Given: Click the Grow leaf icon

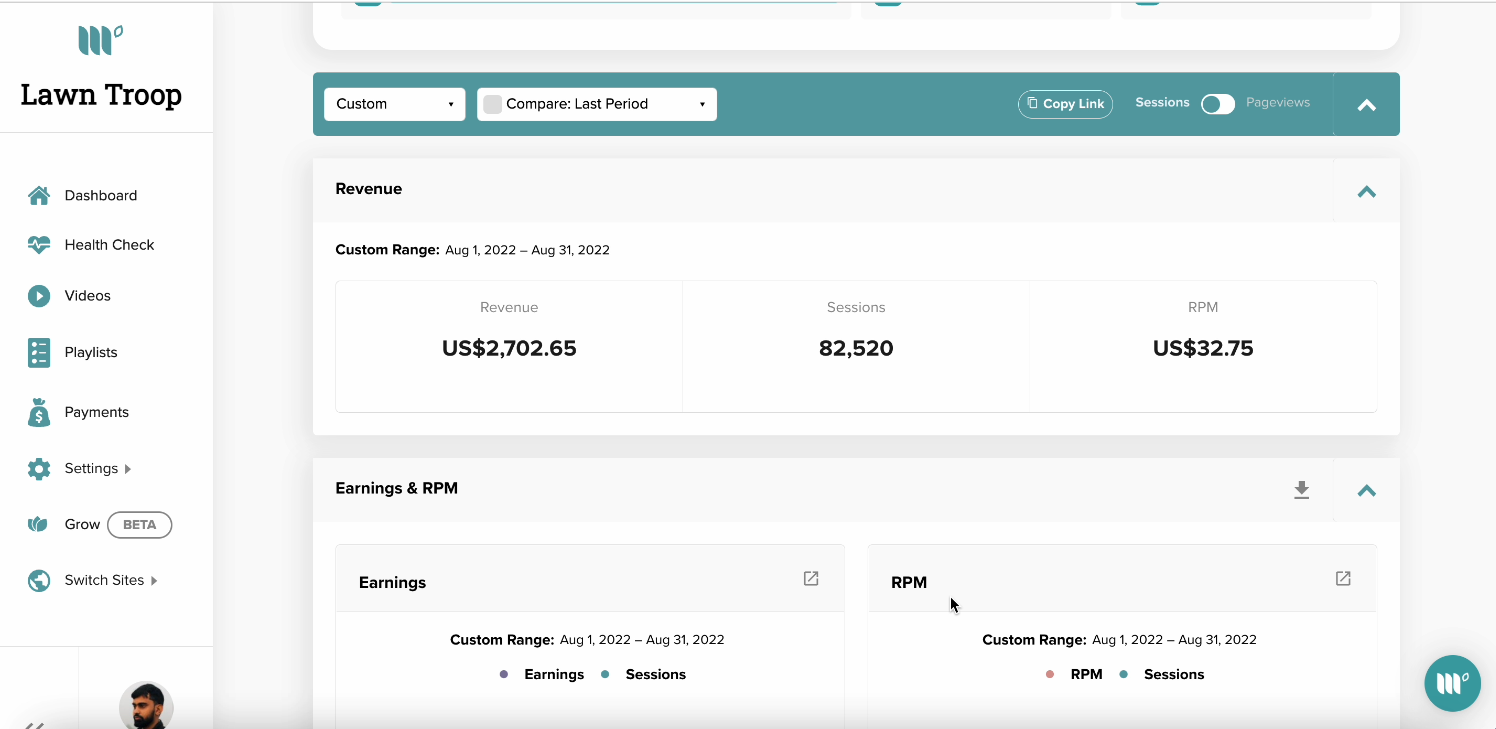Looking at the screenshot, I should coord(38,524).
